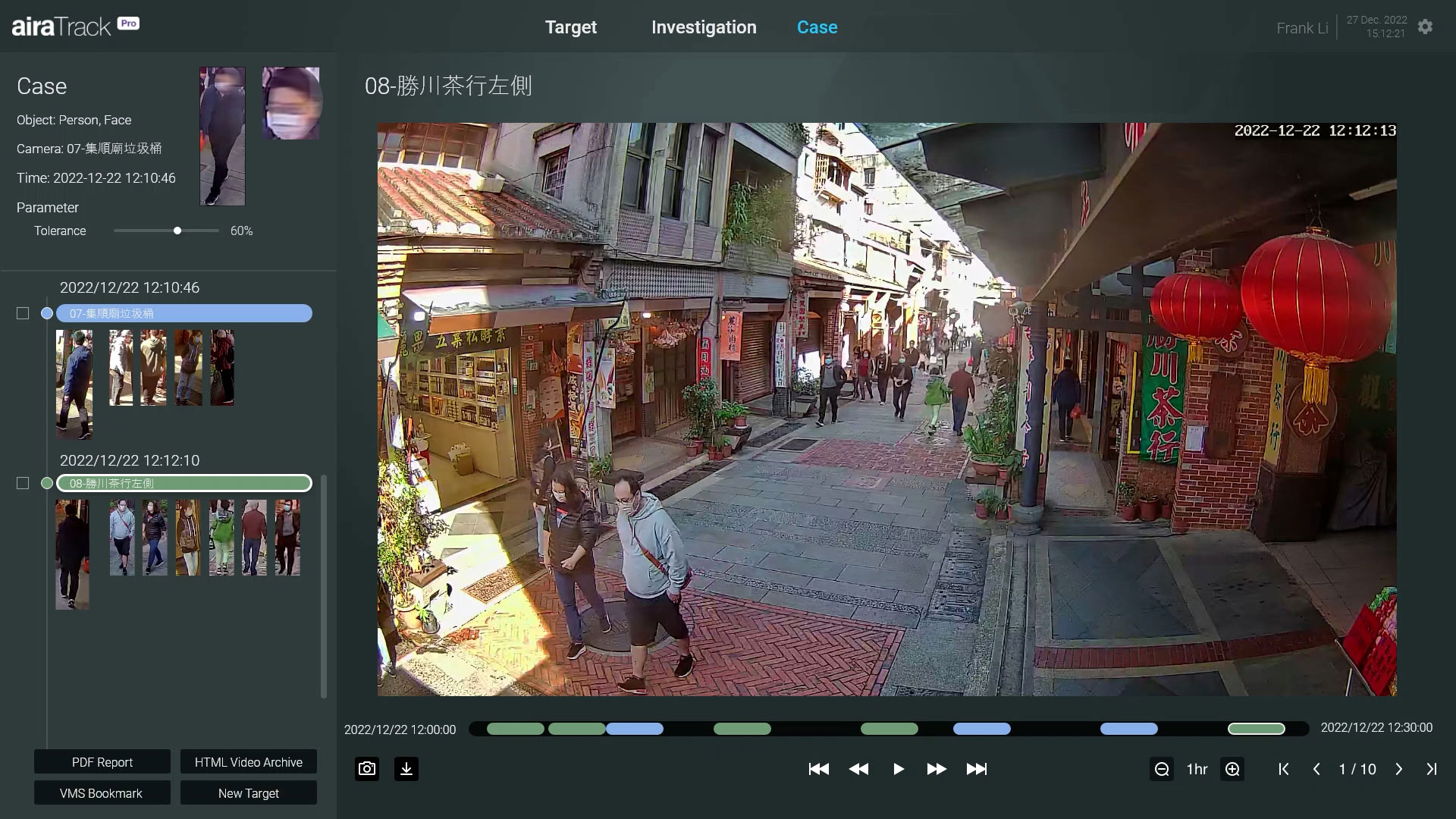The height and width of the screenshot is (819, 1456).
Task: Adjust the Tolerance slider handle
Action: (177, 231)
